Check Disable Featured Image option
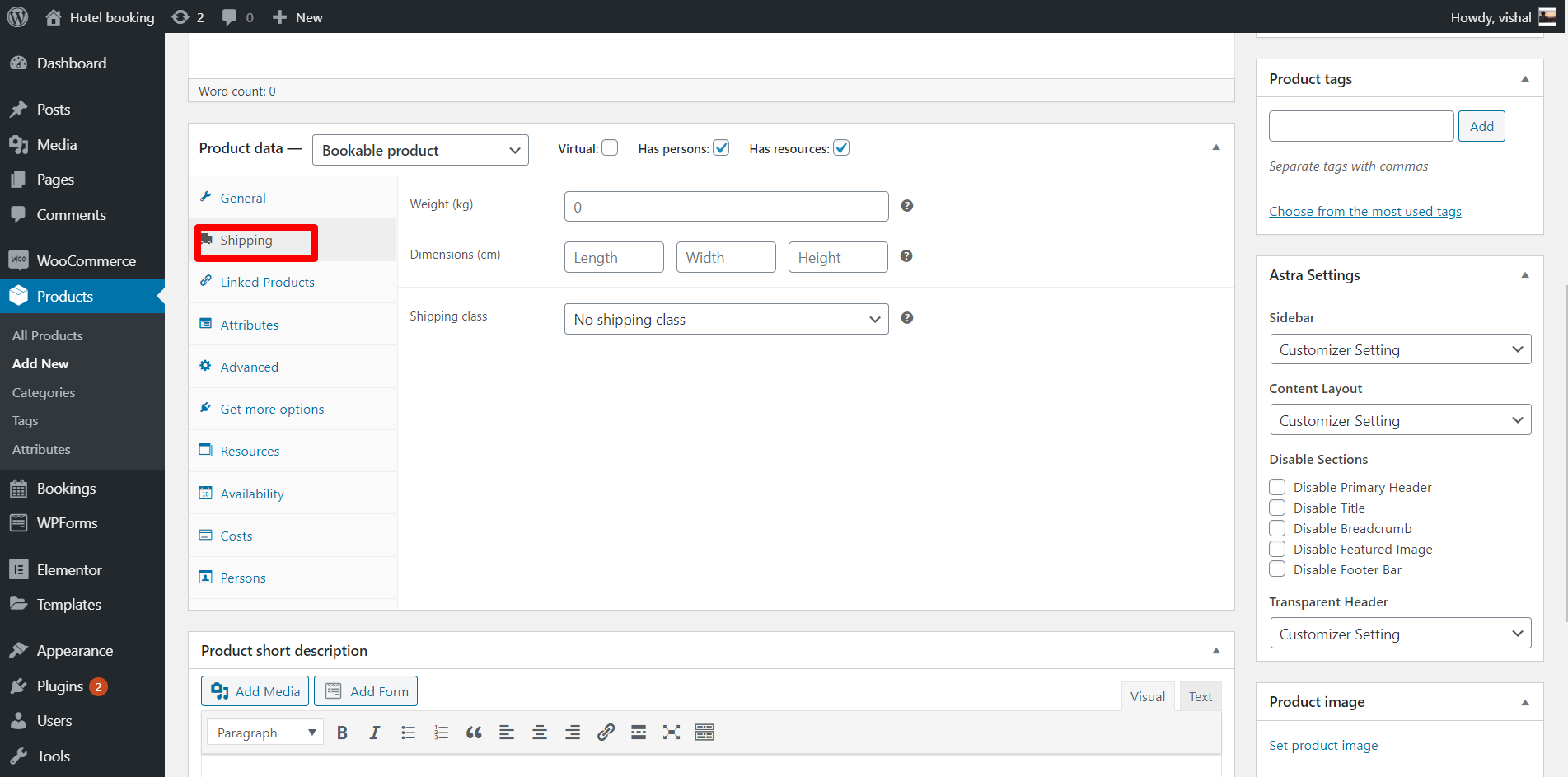 1277,549
